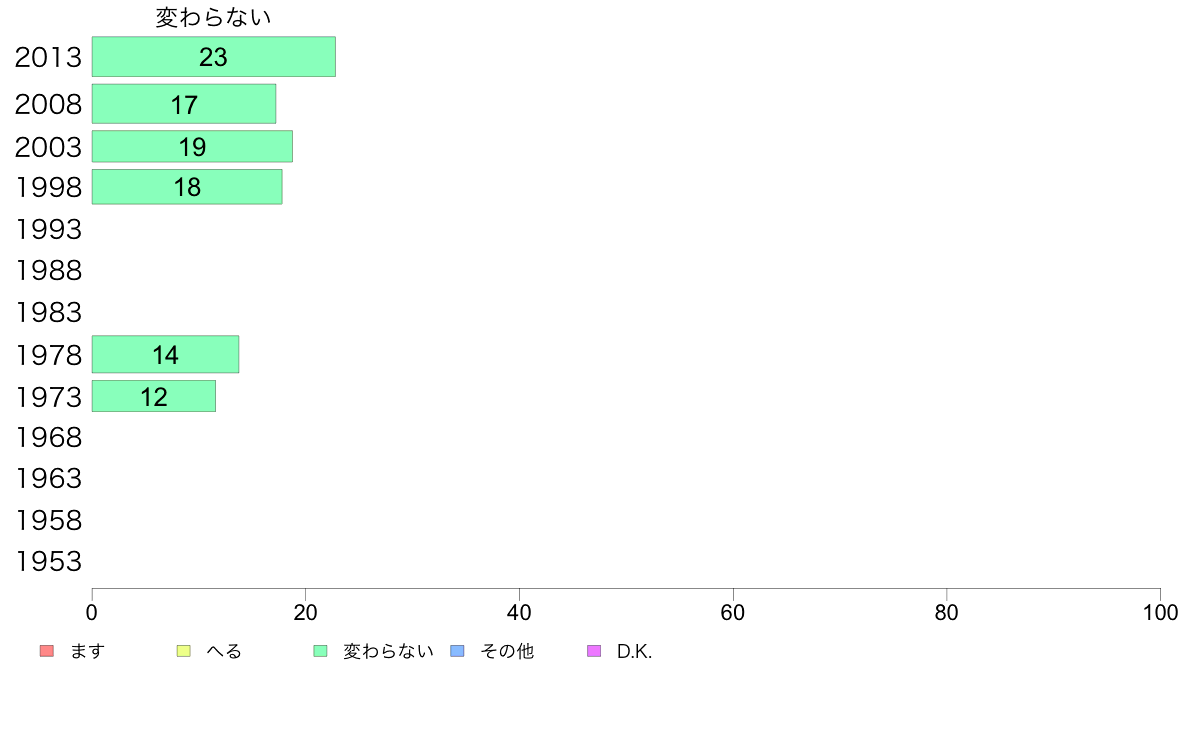Click the D.K. legend text
The width and height of the screenshot is (1188, 736).
[634, 651]
